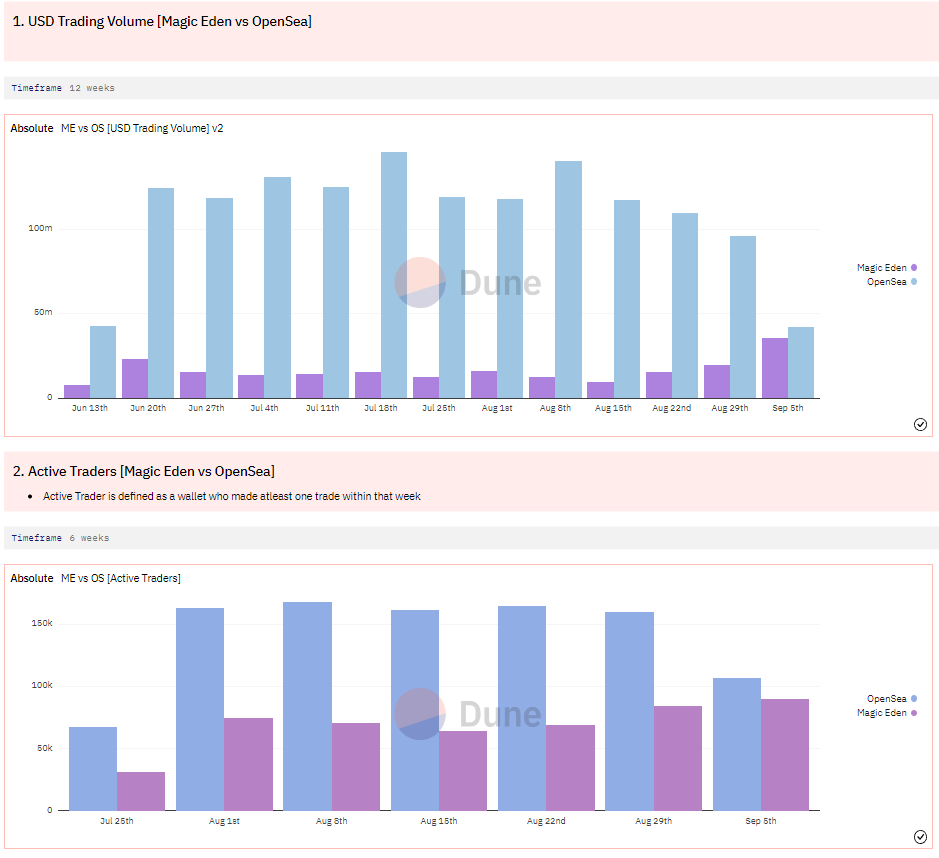Click the '100m' y-axis label
Screen dimensions: 939x858
(40, 228)
